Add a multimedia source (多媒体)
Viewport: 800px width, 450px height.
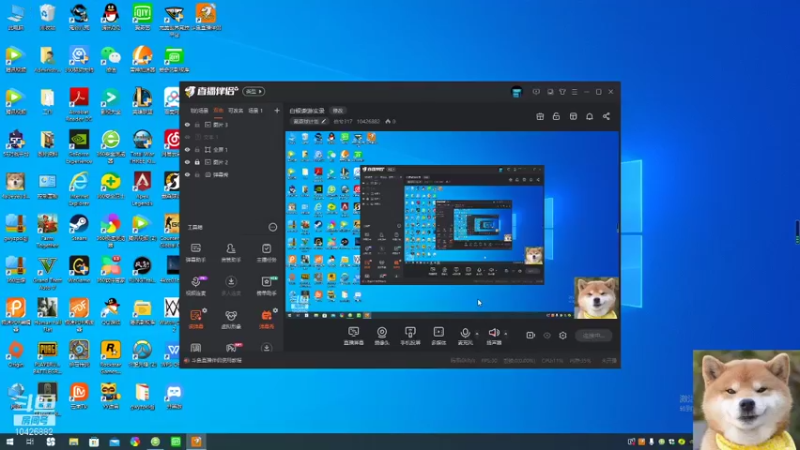pyautogui.click(x=439, y=336)
